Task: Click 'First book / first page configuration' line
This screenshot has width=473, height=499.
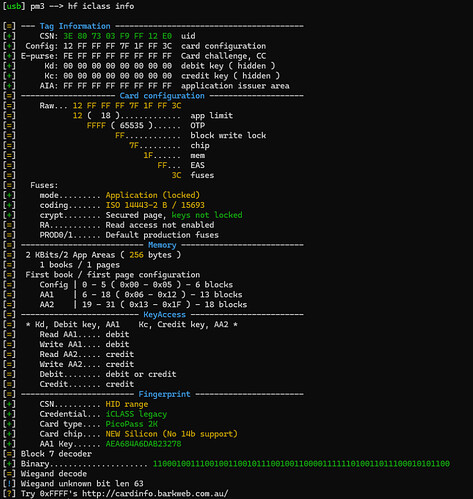Action: click(x=113, y=275)
